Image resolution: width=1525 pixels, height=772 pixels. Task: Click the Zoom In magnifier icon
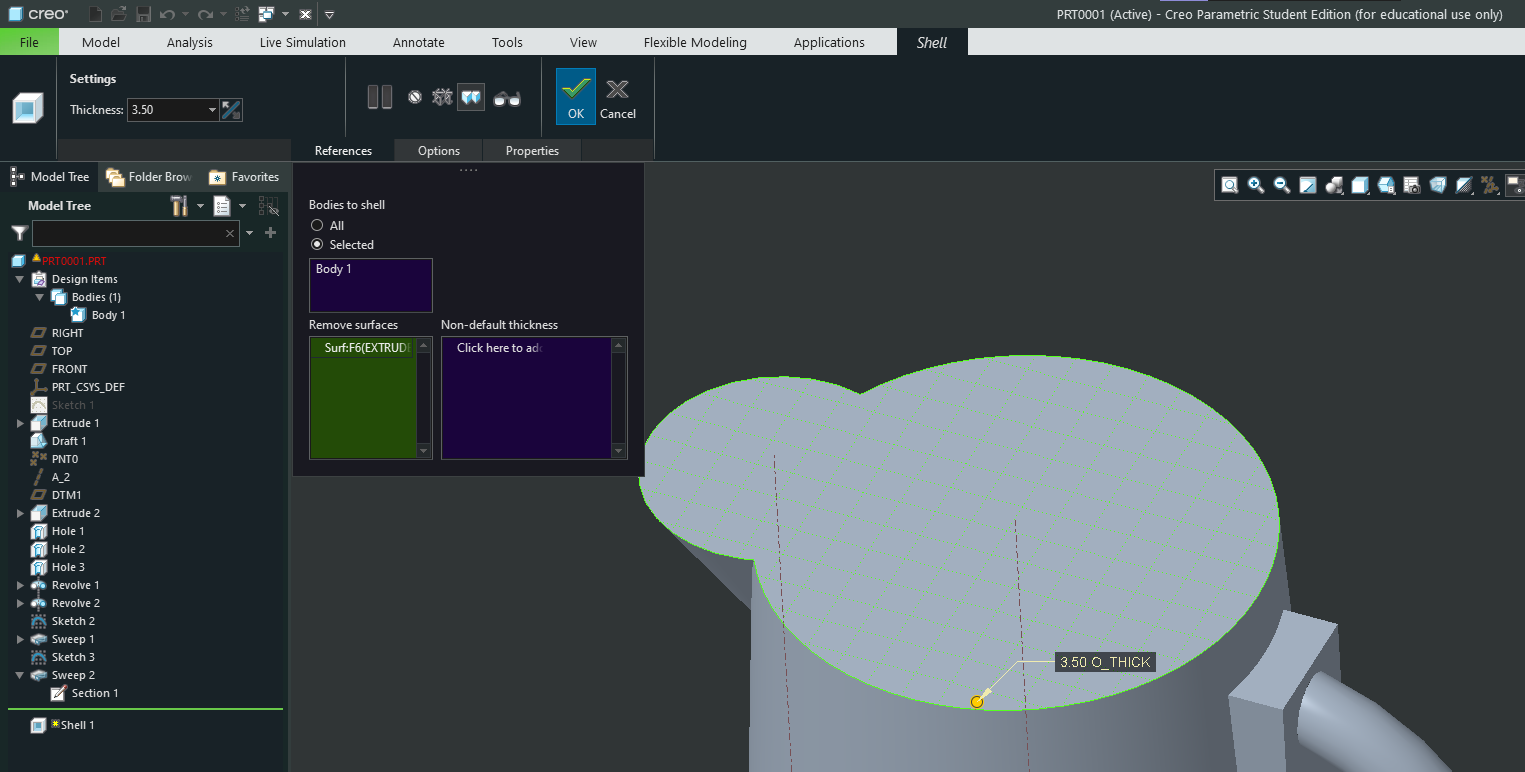pyautogui.click(x=1256, y=185)
